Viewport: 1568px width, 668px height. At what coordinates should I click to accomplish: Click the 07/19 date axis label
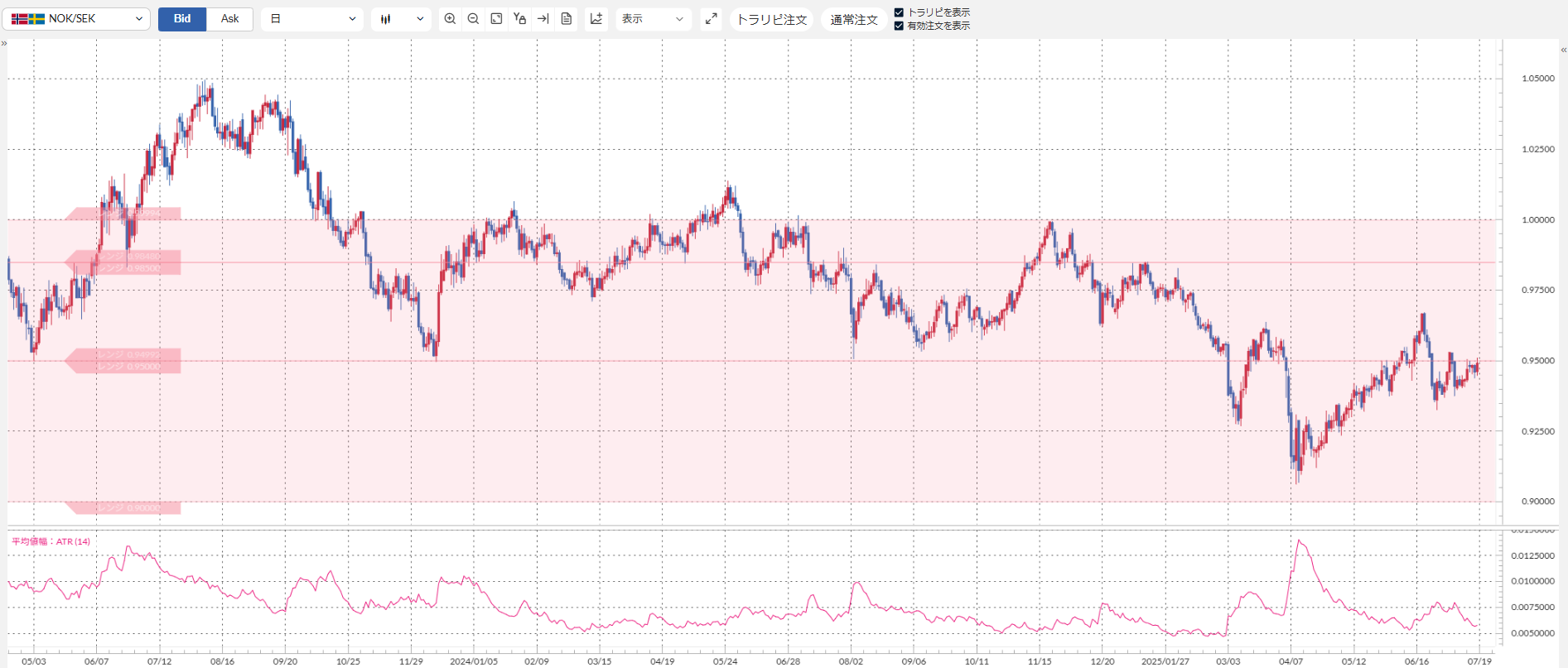tap(1479, 661)
